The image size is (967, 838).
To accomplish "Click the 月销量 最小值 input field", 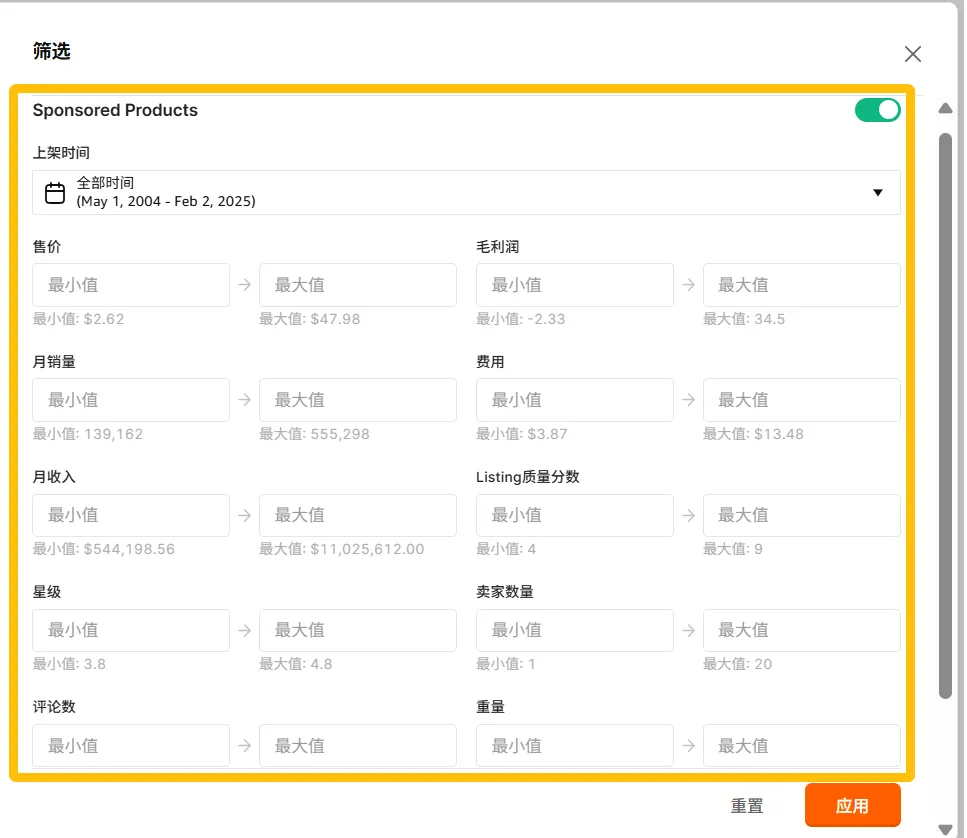I will tap(131, 399).
